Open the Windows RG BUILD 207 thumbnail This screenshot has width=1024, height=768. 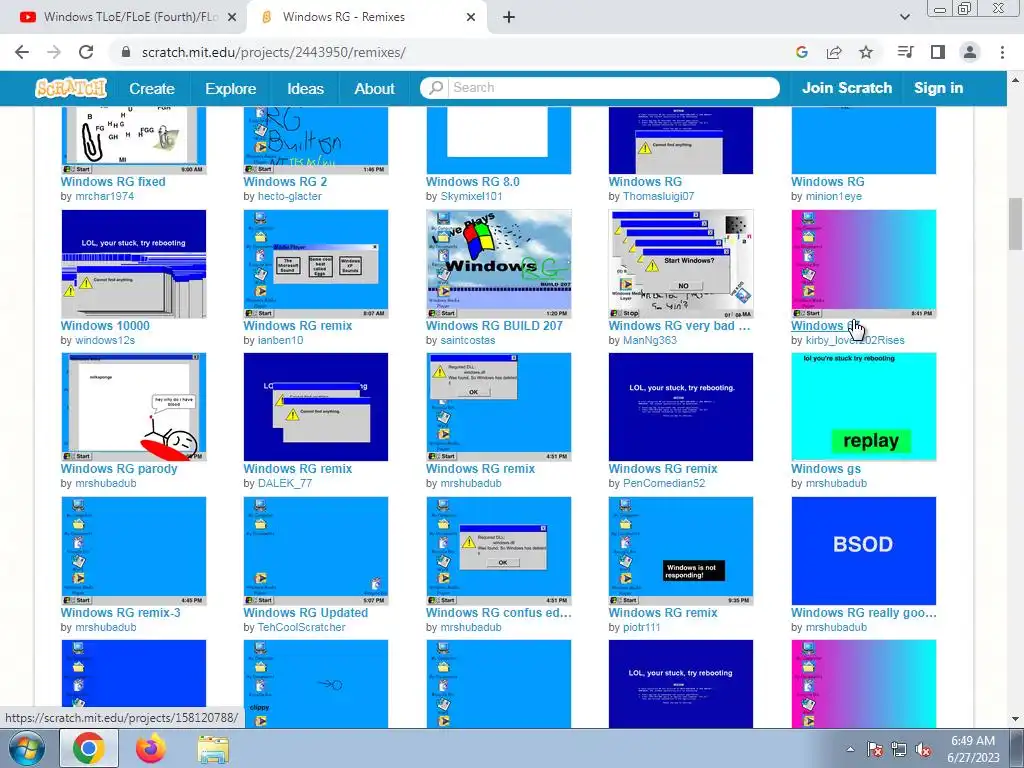498,264
